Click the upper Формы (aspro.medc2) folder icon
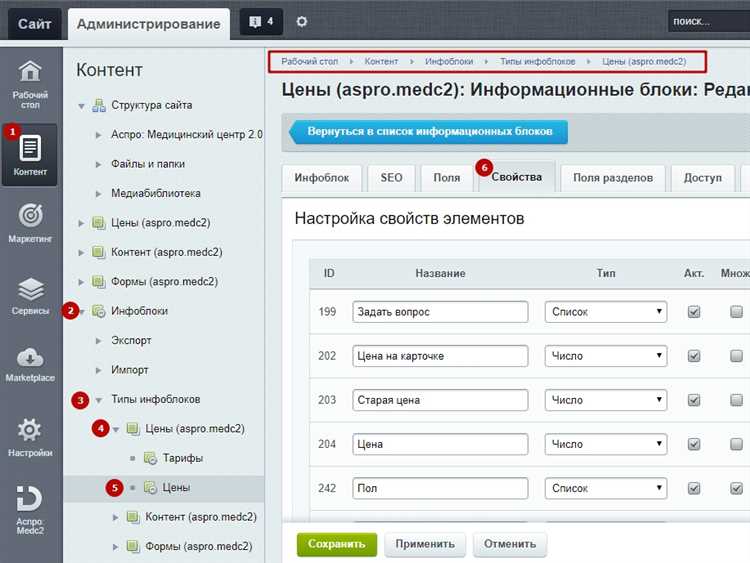 (99, 282)
